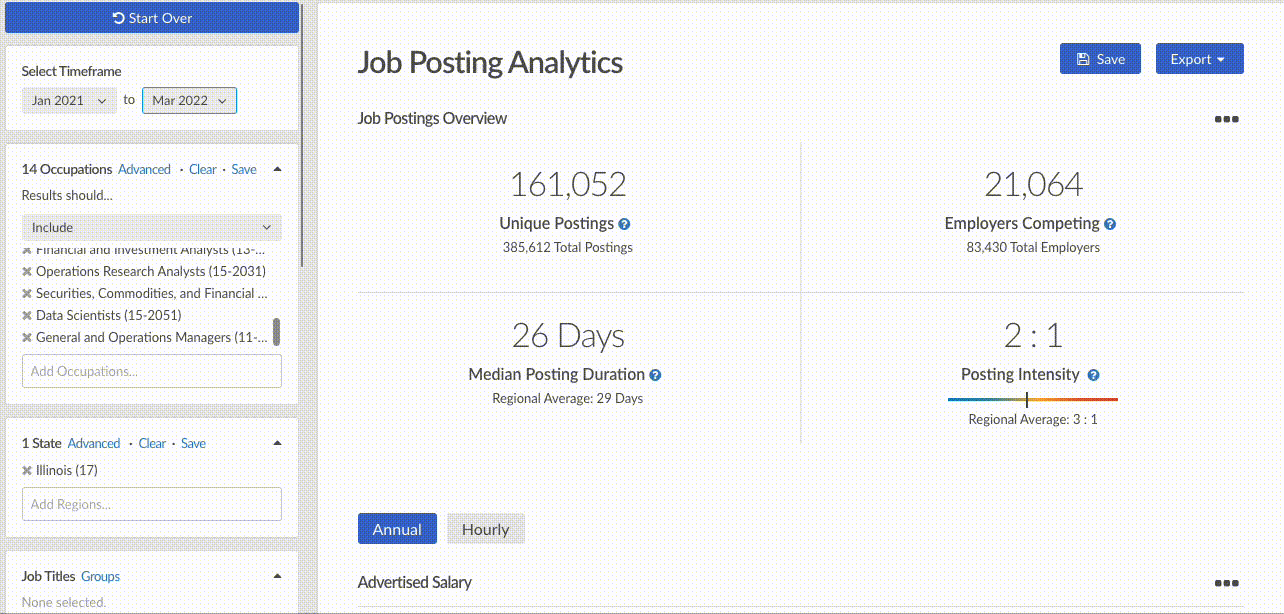Image resolution: width=1284 pixels, height=614 pixels.
Task: Remove Data Scientists occupation with its X icon
Action: click(27, 316)
